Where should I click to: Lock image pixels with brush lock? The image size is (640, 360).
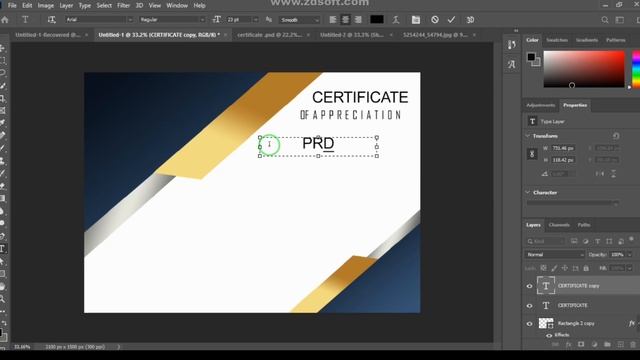pyautogui.click(x=554, y=268)
